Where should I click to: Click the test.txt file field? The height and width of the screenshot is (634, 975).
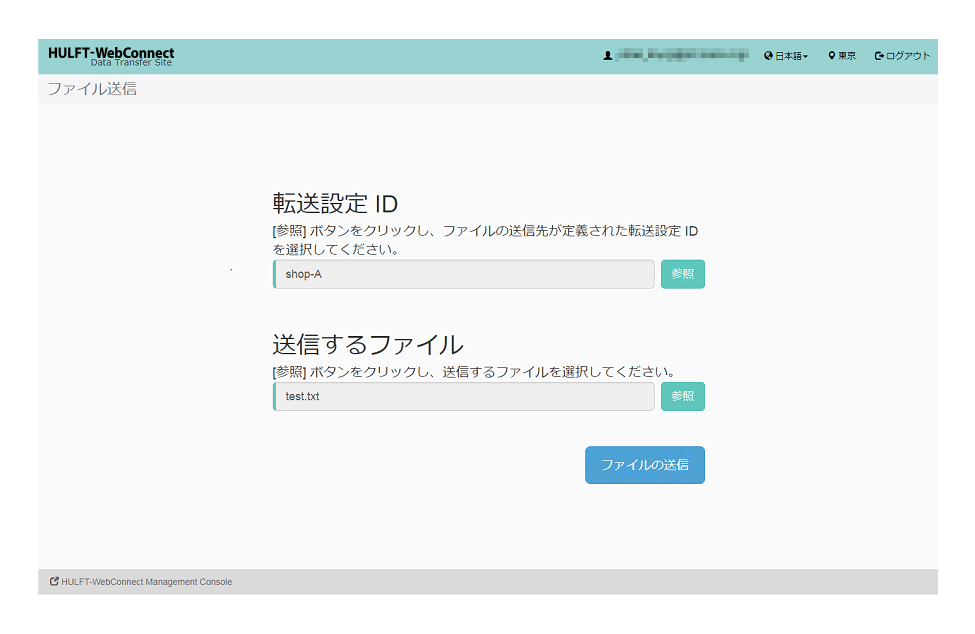click(464, 396)
